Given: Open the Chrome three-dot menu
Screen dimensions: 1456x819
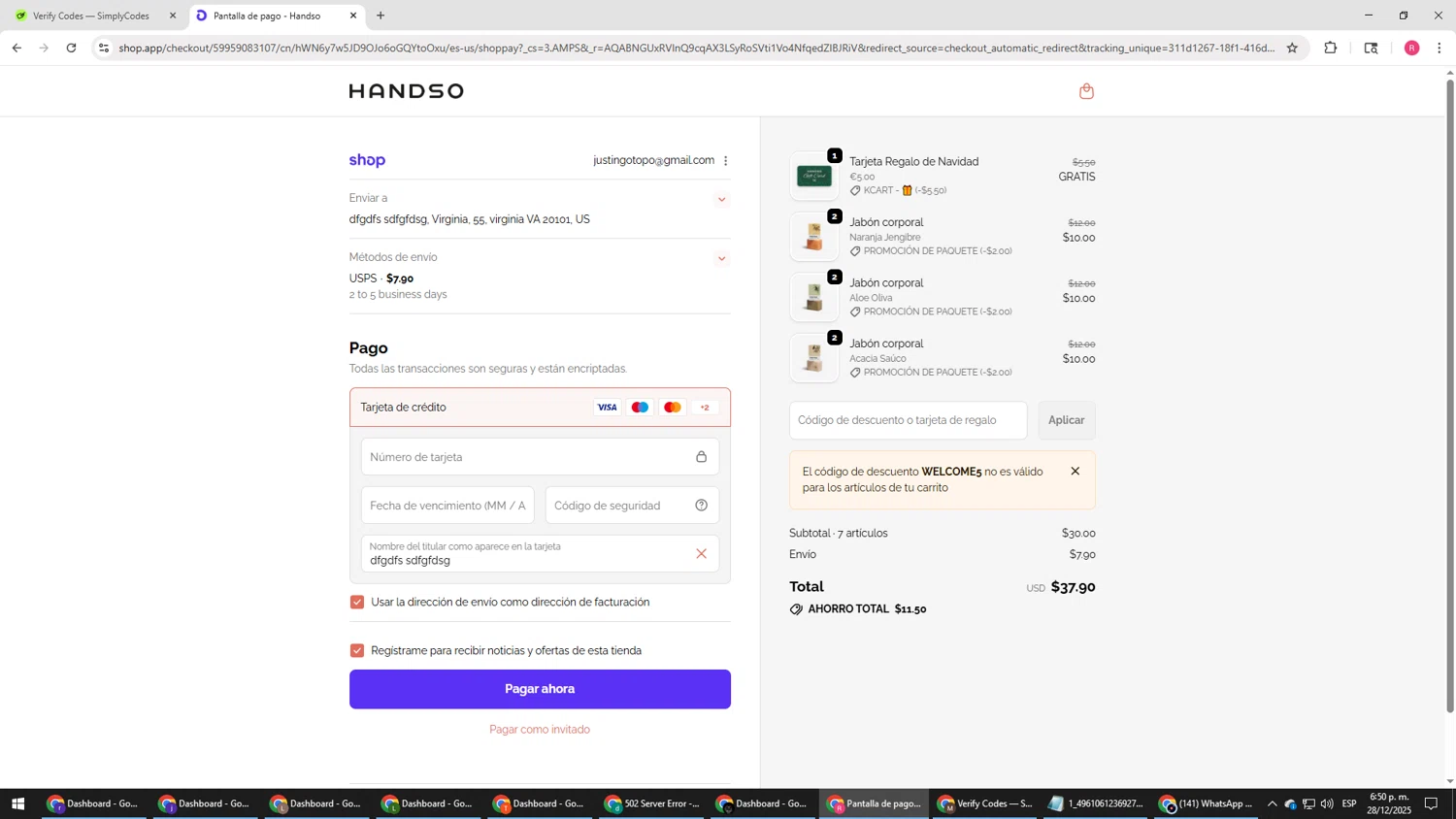Looking at the screenshot, I should point(1439,48).
